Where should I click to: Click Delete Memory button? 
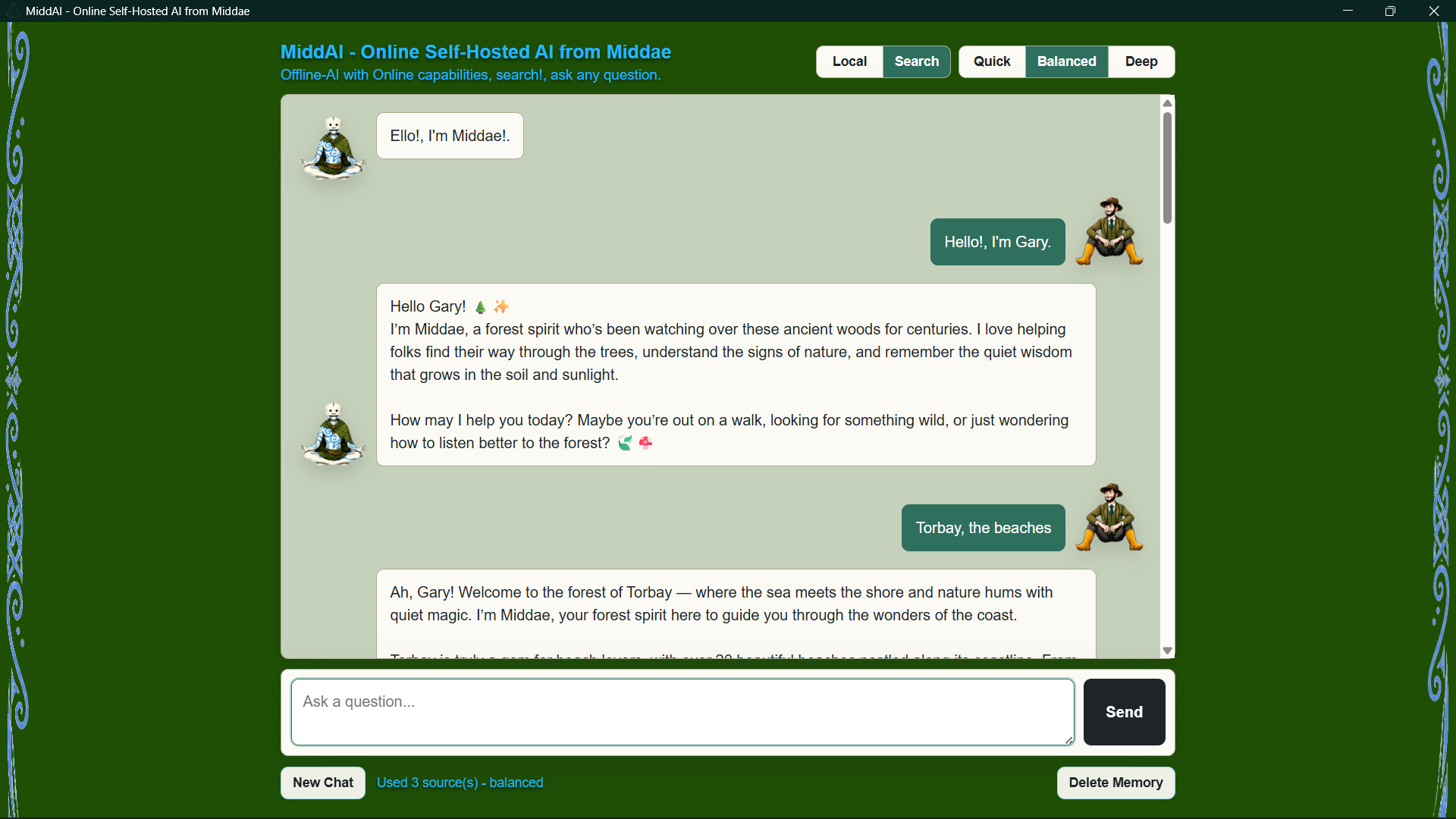1116,783
